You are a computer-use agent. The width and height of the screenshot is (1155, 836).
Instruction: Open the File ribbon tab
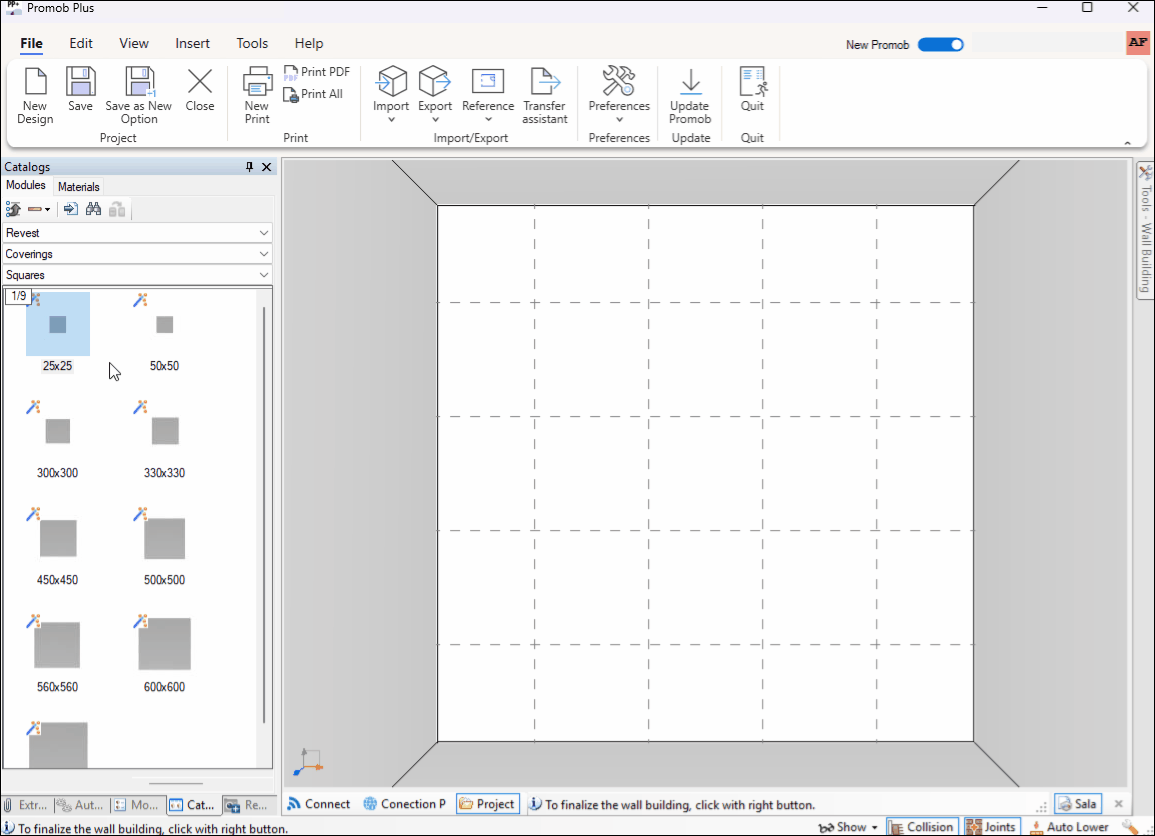click(31, 43)
